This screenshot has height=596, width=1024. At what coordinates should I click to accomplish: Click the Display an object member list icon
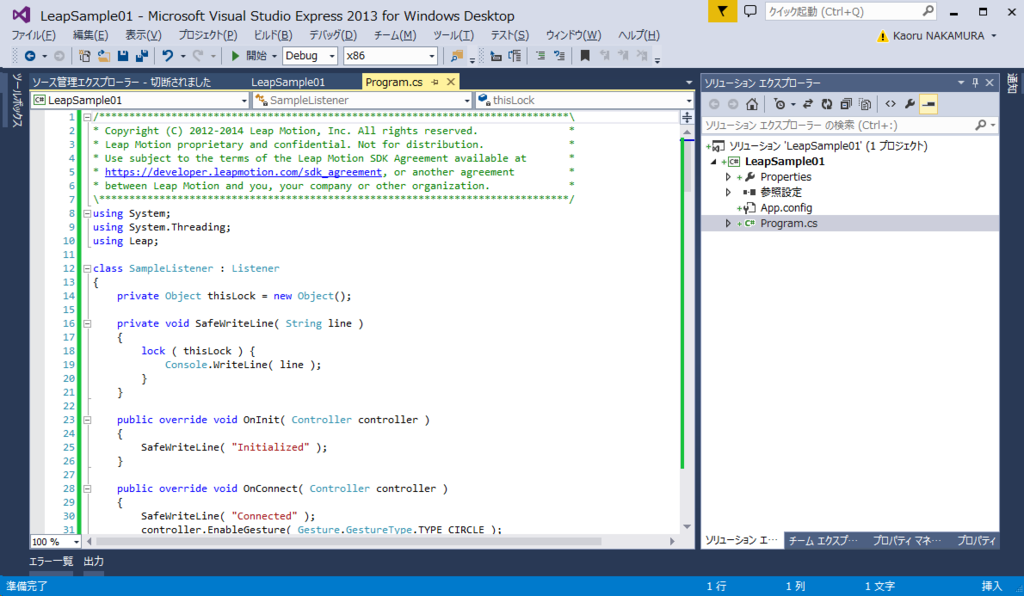click(496, 56)
